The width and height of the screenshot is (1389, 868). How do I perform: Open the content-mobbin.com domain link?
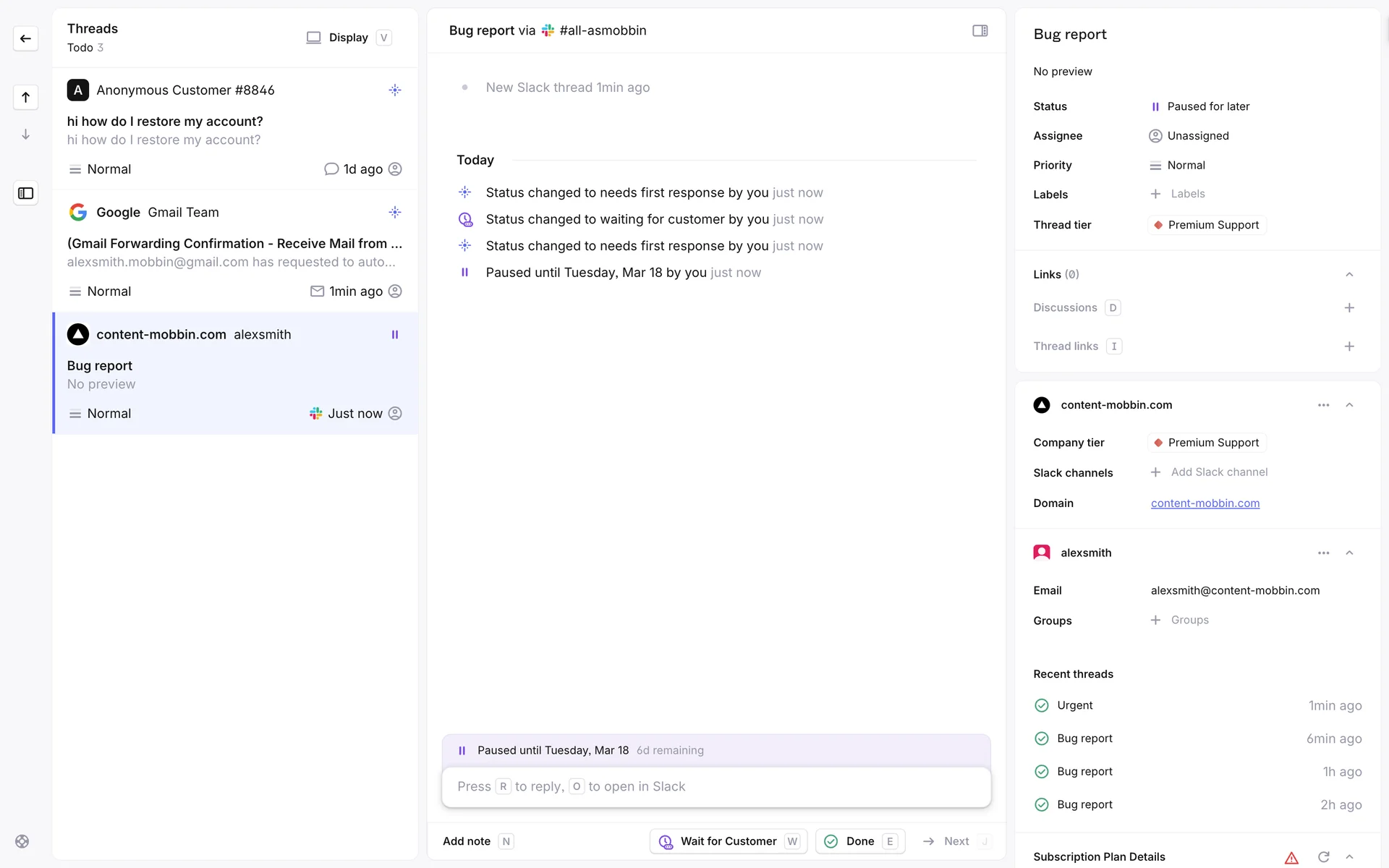point(1205,503)
